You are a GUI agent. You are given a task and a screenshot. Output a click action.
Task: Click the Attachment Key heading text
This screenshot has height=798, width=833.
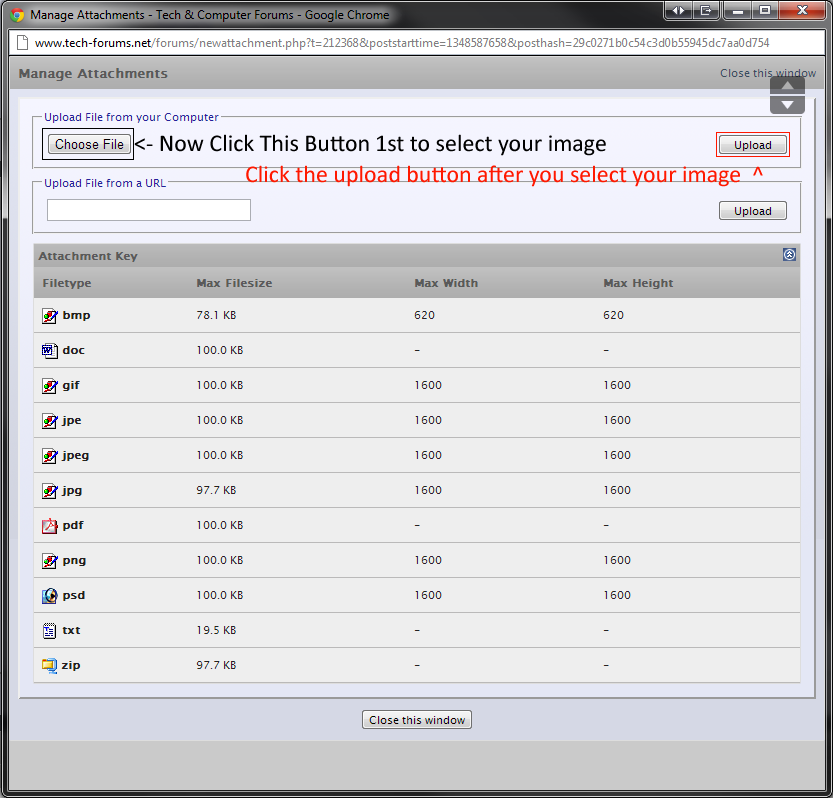(88, 256)
